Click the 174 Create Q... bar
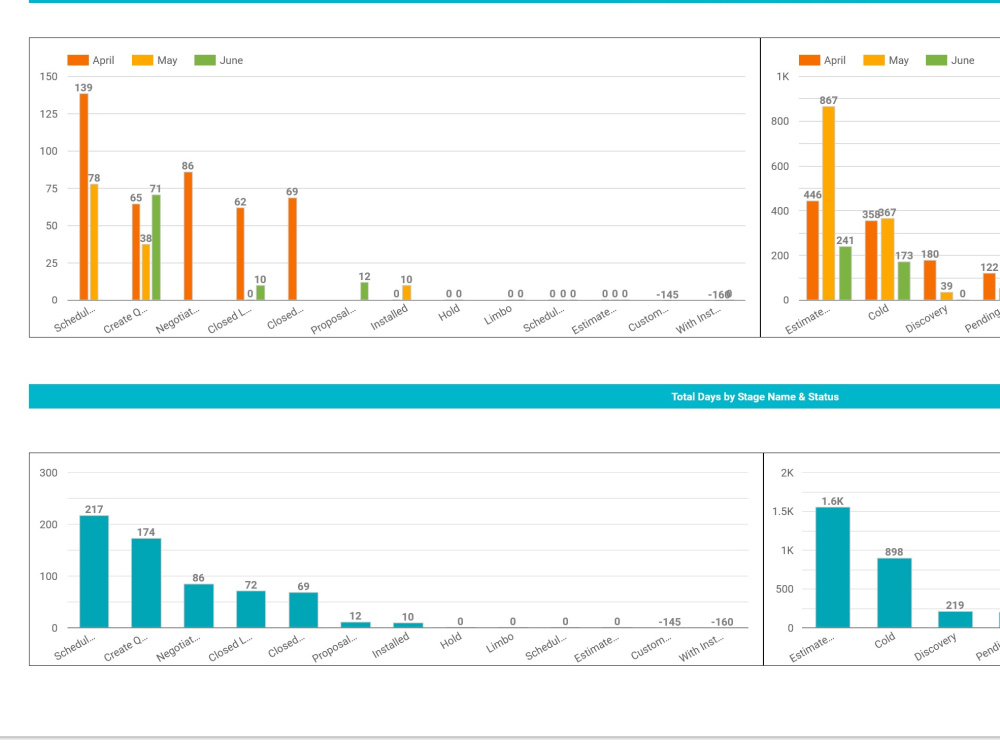This screenshot has width=1000, height=750. pyautogui.click(x=145, y=585)
